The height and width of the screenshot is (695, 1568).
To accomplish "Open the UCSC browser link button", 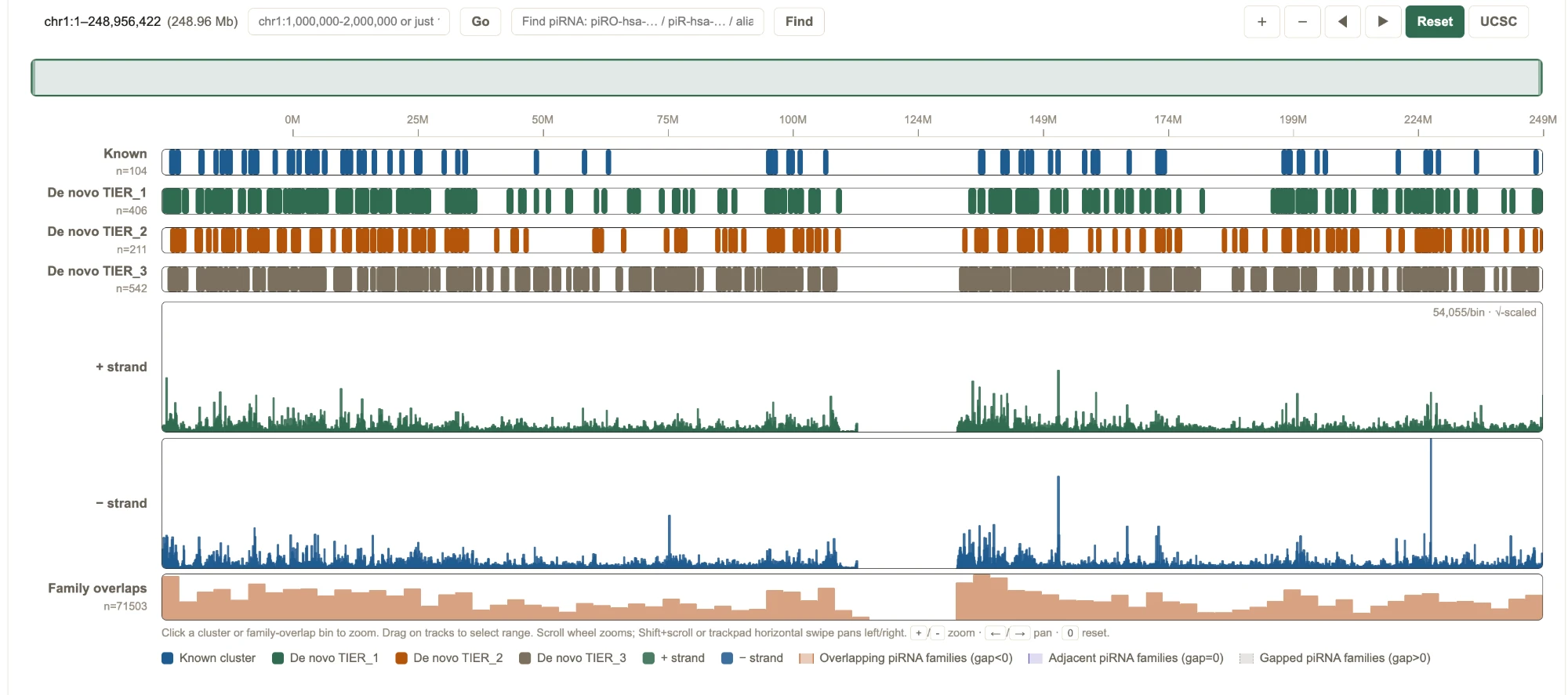I will tap(1498, 22).
